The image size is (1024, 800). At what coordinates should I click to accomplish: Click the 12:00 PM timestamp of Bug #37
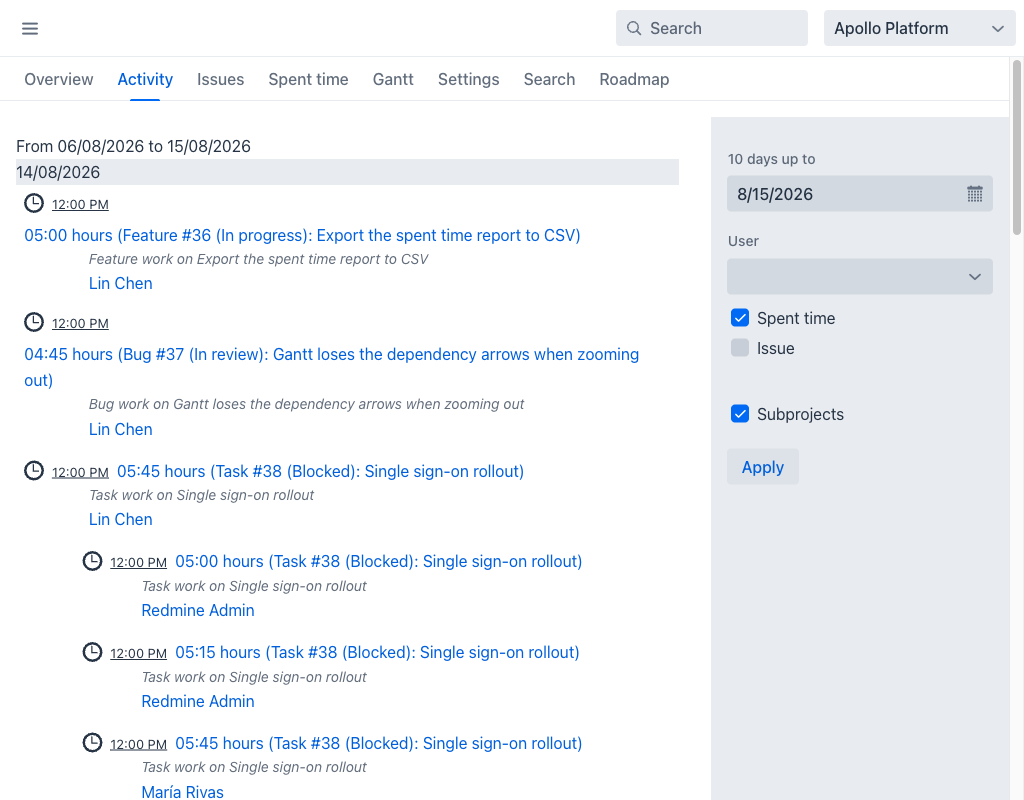pos(80,323)
